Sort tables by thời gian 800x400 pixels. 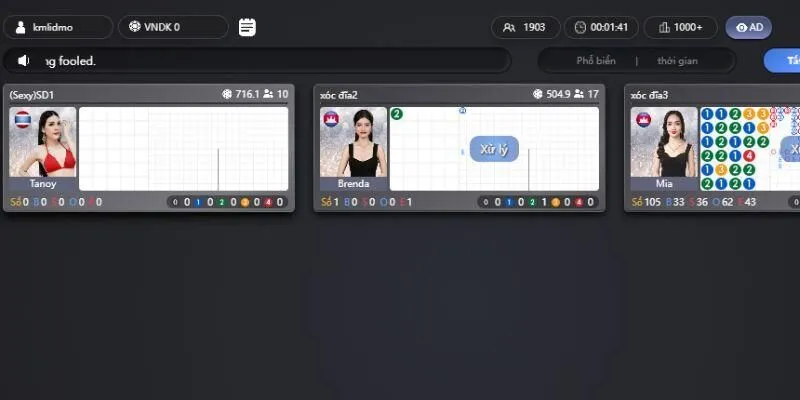(677, 61)
